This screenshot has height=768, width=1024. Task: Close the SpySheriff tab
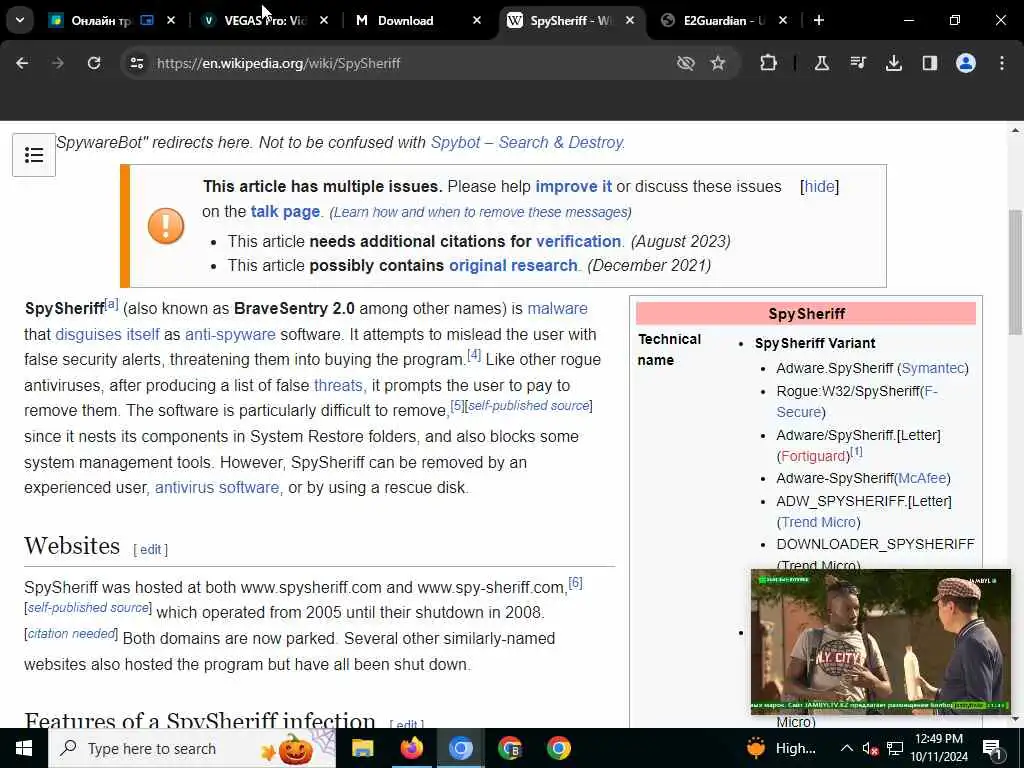[x=630, y=21]
